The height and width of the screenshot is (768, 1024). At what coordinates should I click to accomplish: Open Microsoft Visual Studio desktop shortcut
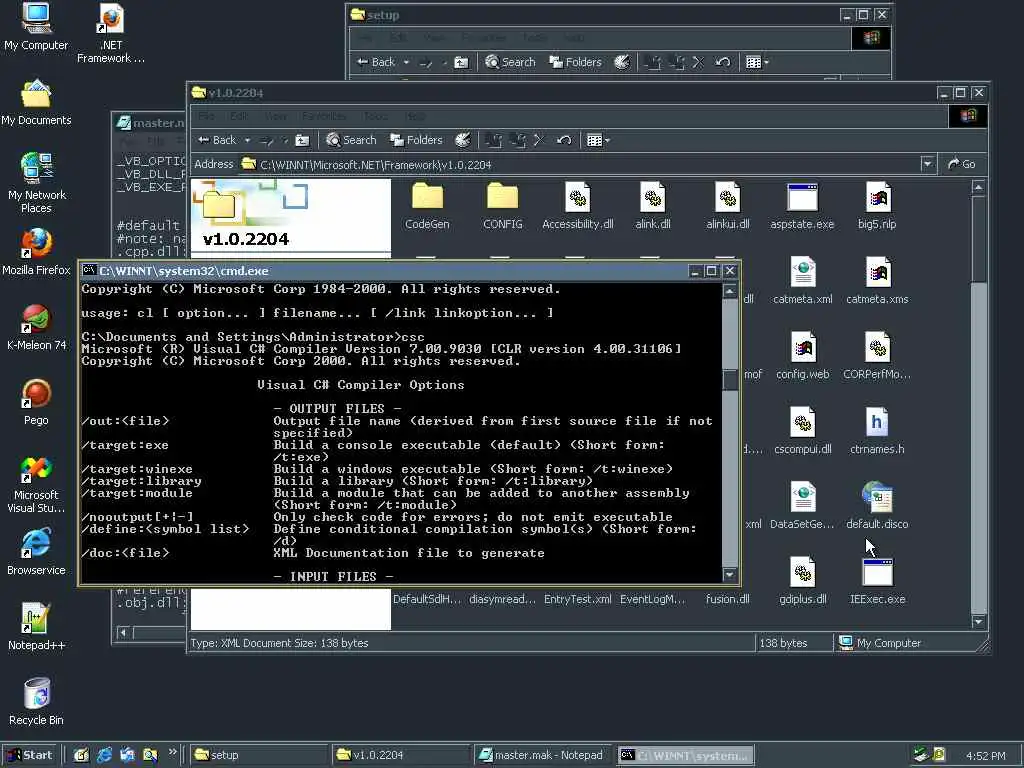[36, 483]
